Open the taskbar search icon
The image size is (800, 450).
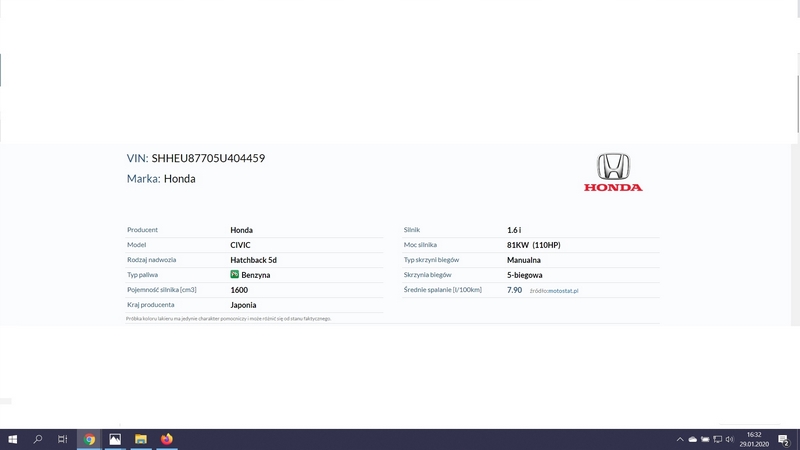tap(38, 439)
